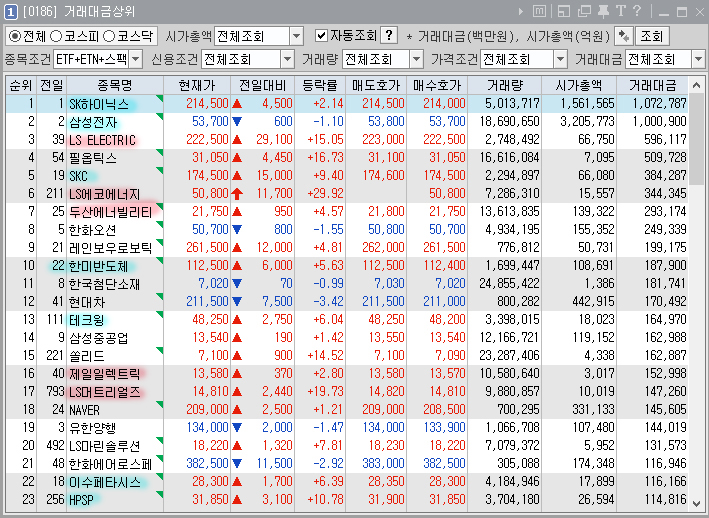
Task: Open the 거래대금 filter dropdown
Action: coord(698,59)
